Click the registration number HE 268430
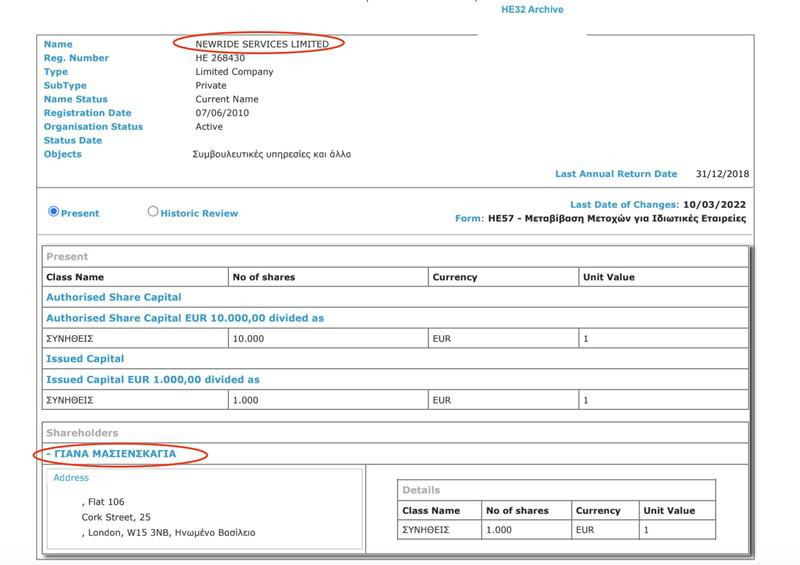The image size is (800, 565). (x=220, y=58)
